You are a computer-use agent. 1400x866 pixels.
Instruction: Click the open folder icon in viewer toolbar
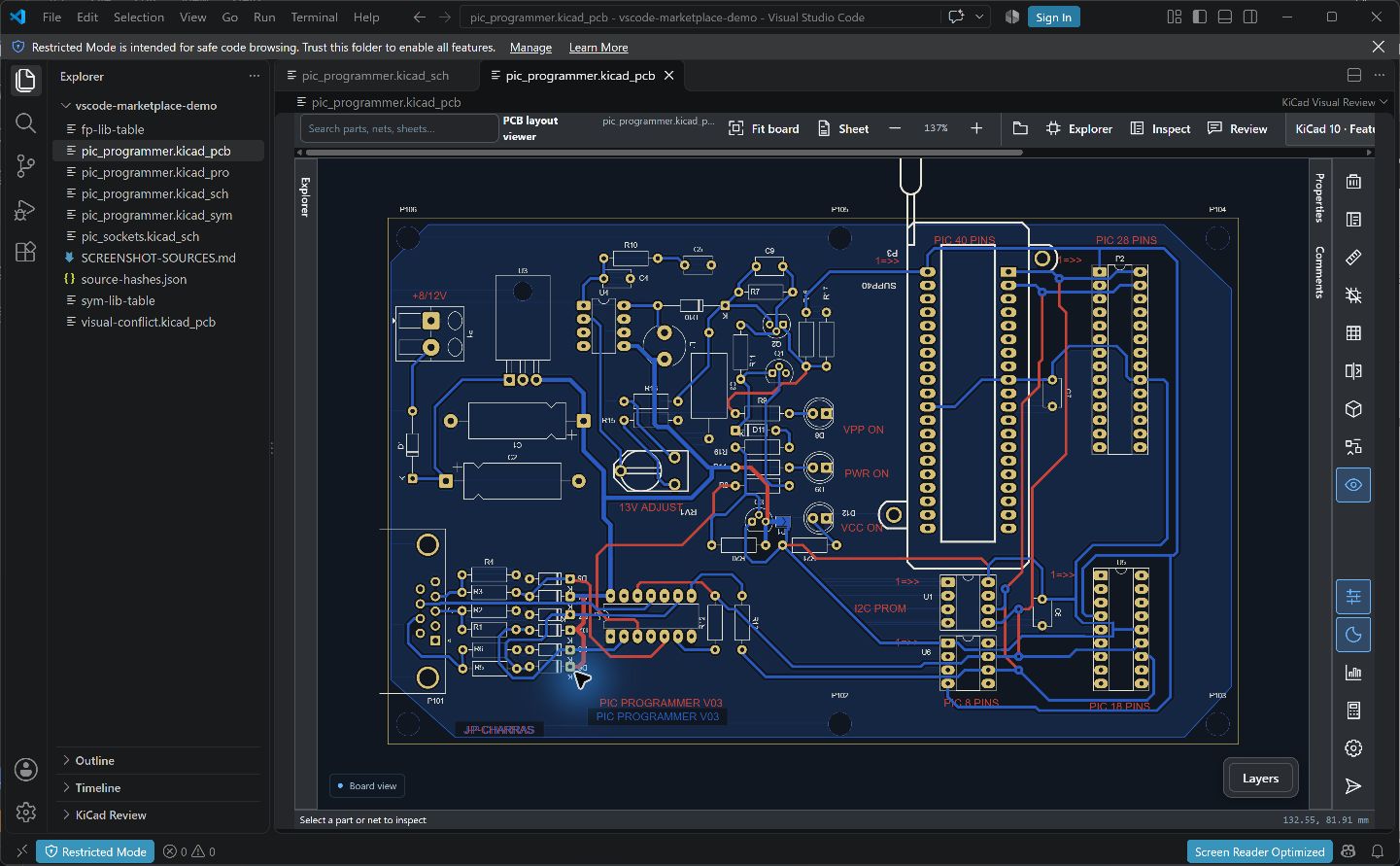coord(1020,128)
